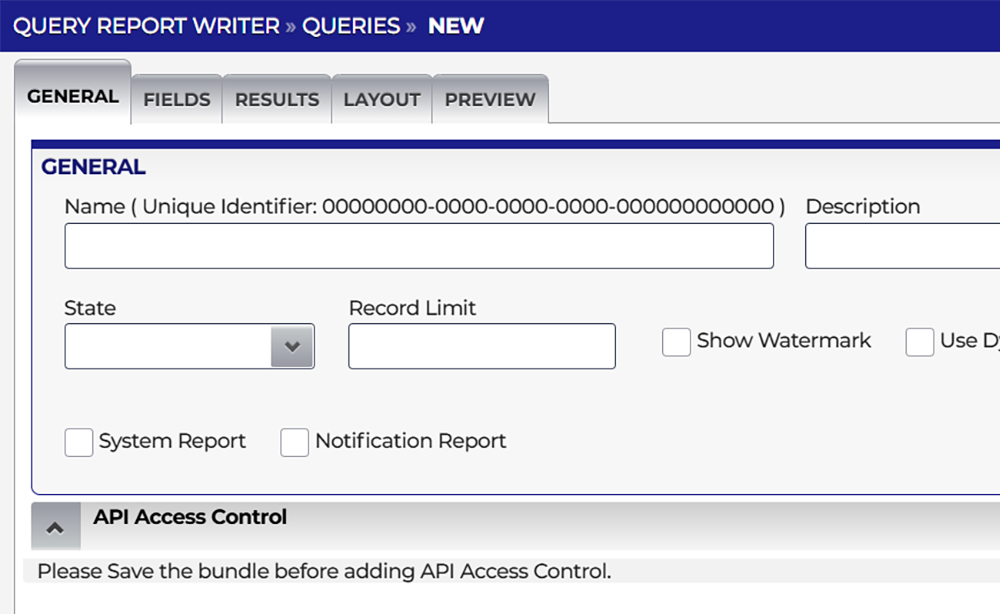Tick the Notification Report checkbox
This screenshot has height=614, width=1000.
tap(294, 442)
